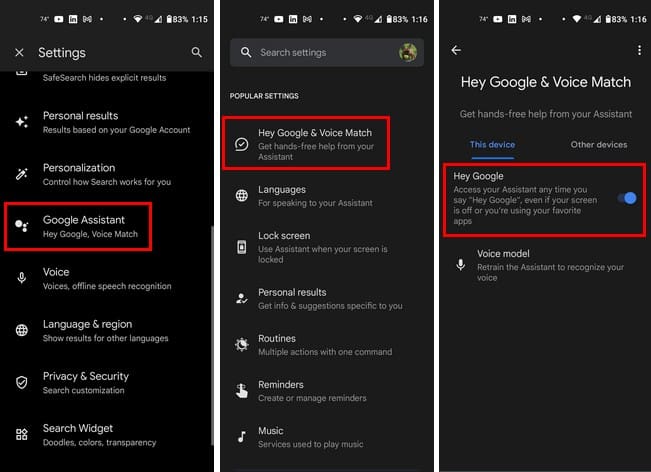Click the Google Assistant dots icon
Screen dimensions: 651x472
pos(22,226)
